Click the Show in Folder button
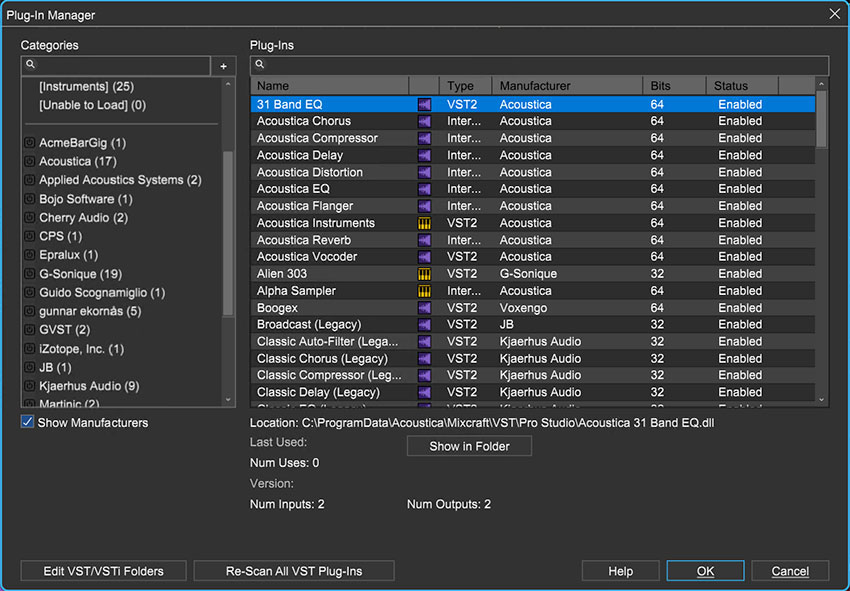 469,446
